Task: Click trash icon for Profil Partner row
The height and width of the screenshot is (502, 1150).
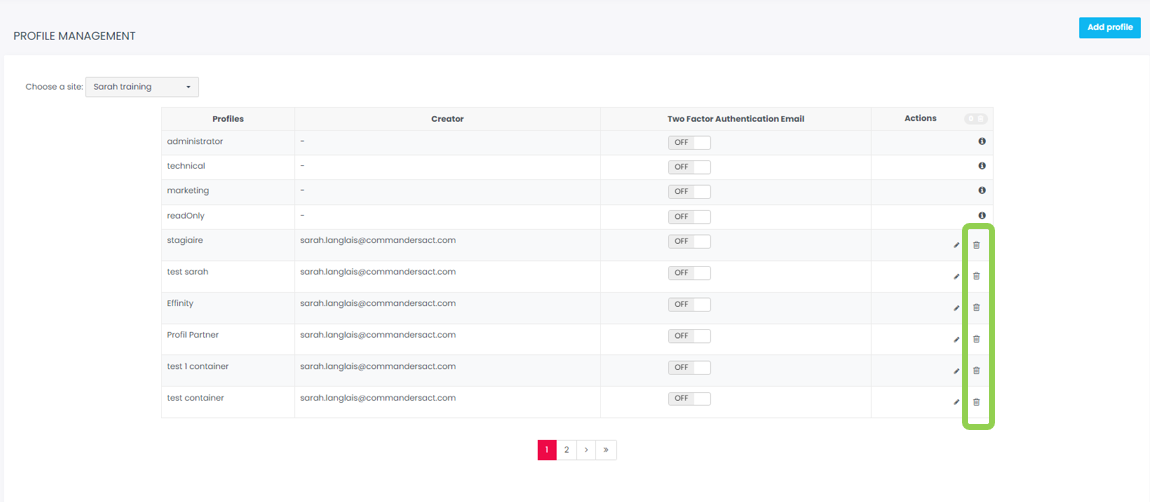Action: click(977, 339)
